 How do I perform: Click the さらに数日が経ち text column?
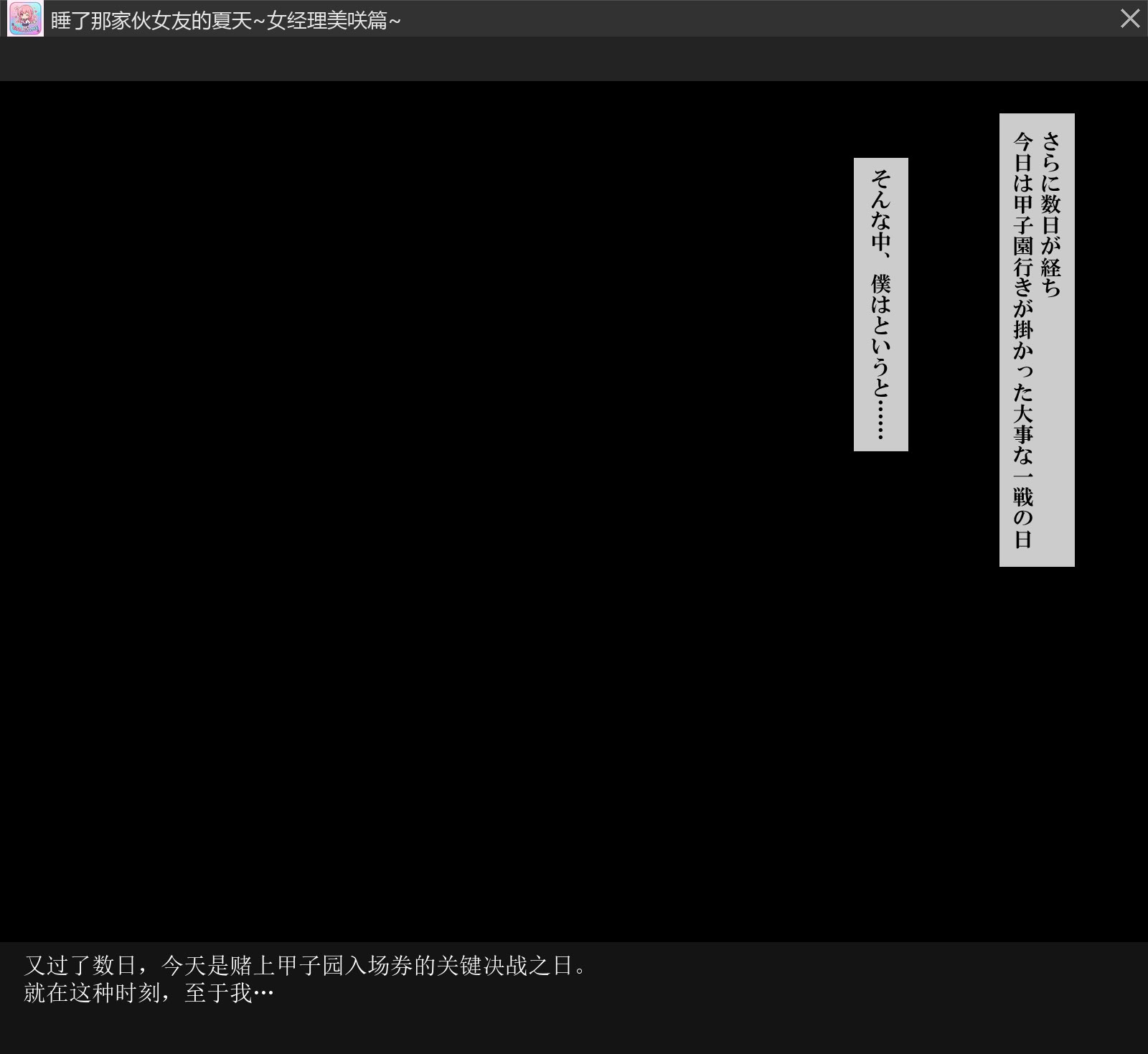pos(1051,214)
